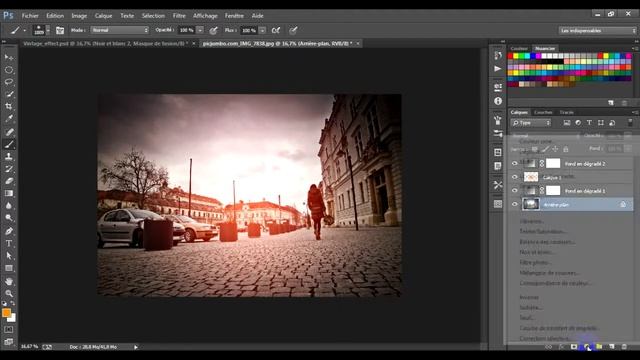The image size is (640, 360).
Task: Toggle the Brush panel button in options bar
Action: (60, 30)
